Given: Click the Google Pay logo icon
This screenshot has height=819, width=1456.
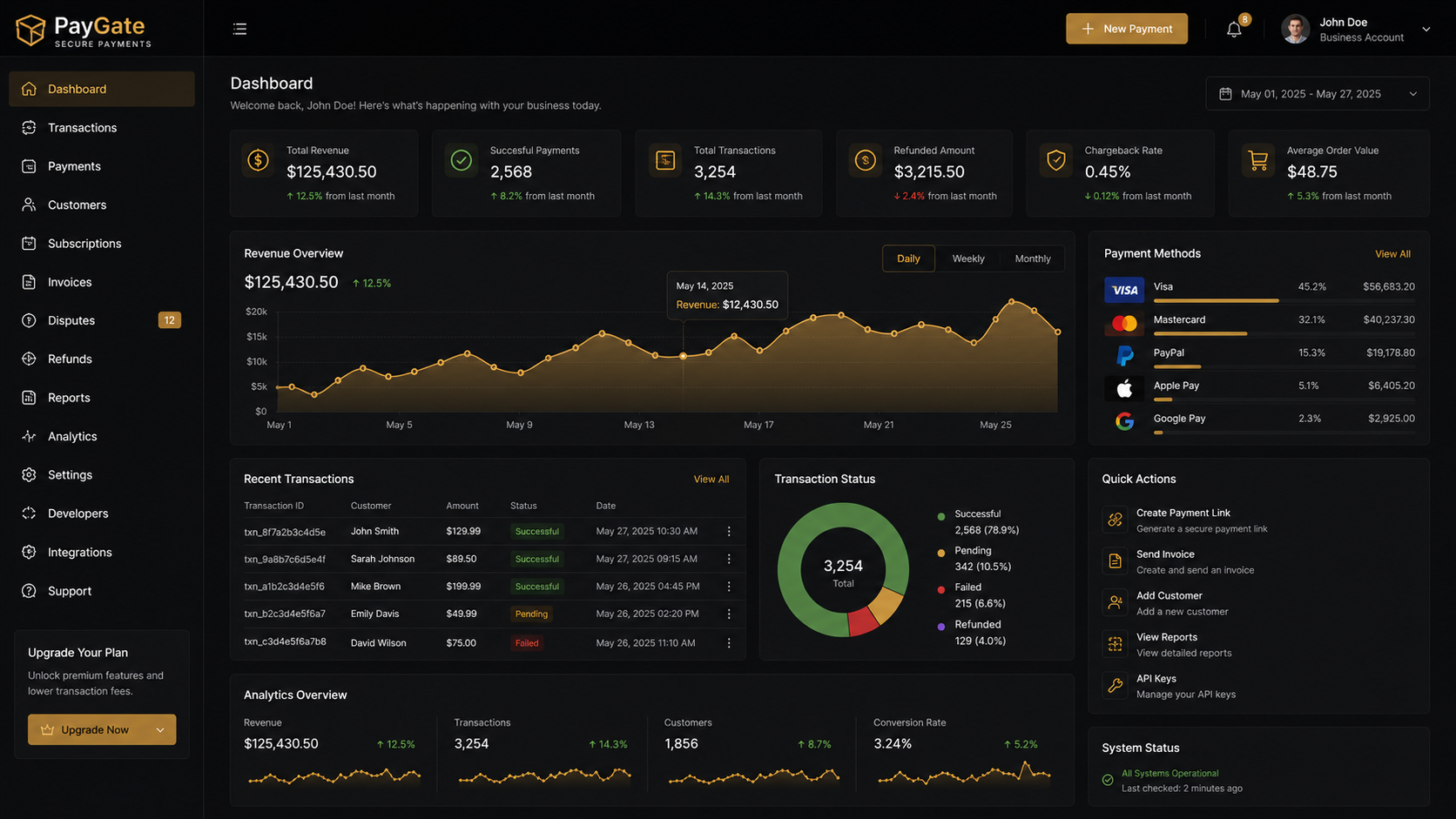Looking at the screenshot, I should [1124, 421].
